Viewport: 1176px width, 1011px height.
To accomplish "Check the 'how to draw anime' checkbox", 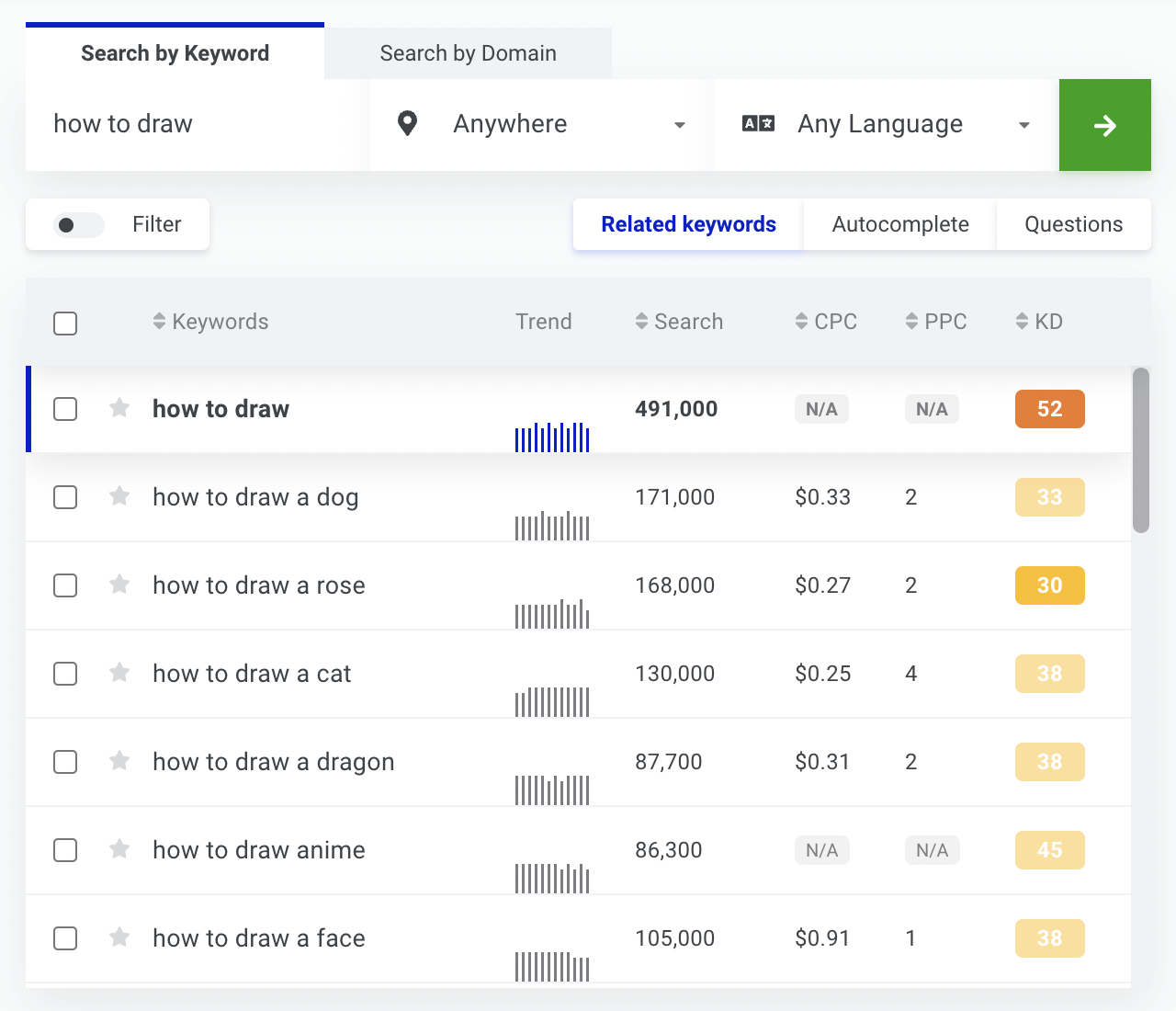I will tap(65, 850).
